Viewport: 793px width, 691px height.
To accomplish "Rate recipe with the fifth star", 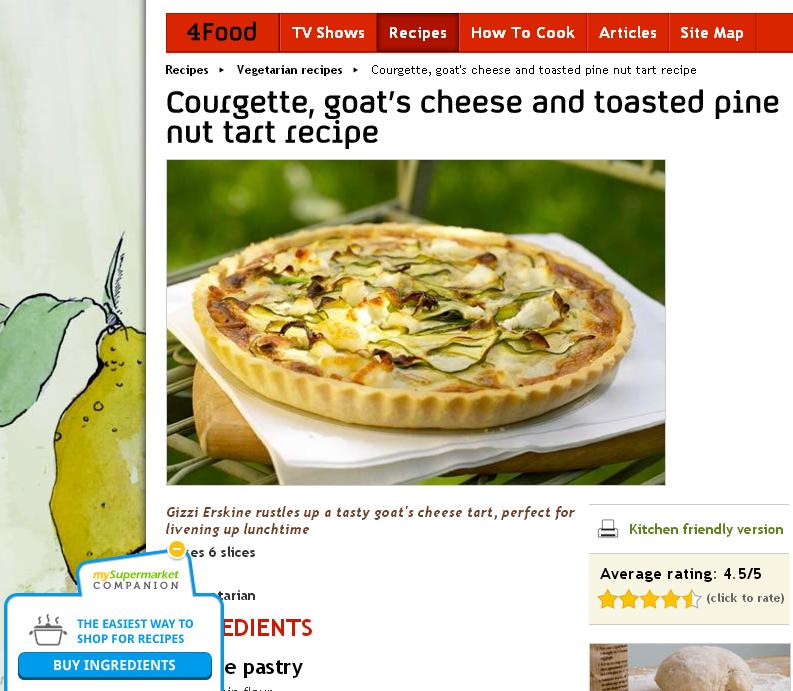I will pyautogui.click(x=691, y=599).
